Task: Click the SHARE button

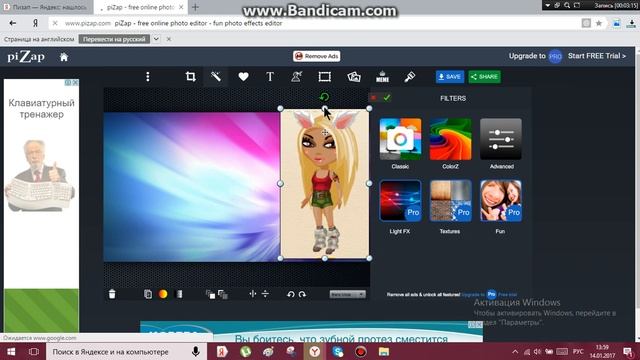Action: (484, 77)
